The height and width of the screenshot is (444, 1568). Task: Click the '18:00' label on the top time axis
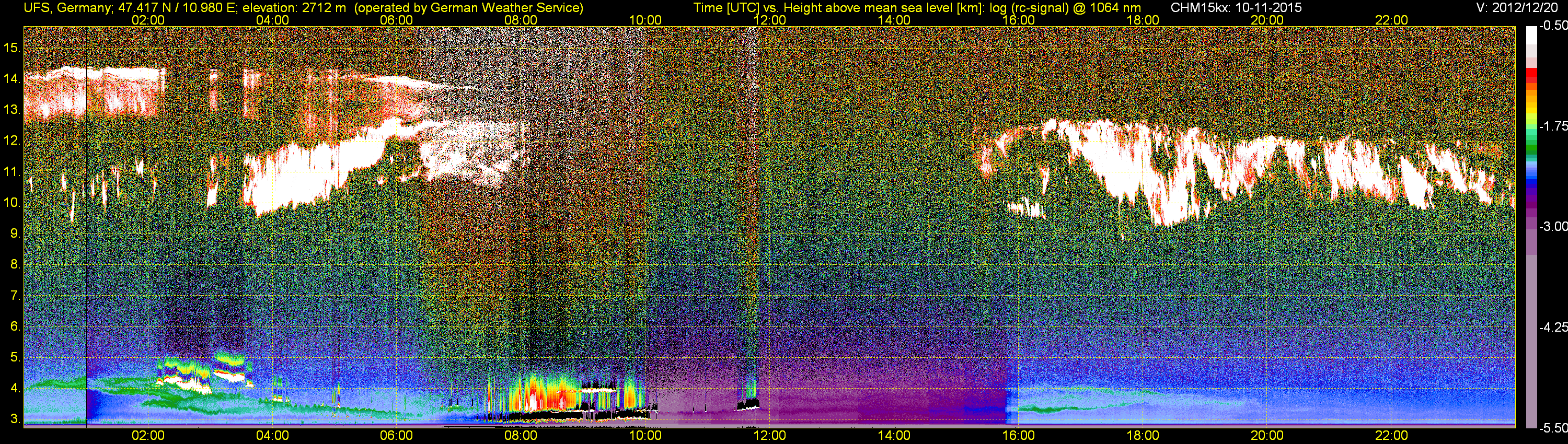1143,19
